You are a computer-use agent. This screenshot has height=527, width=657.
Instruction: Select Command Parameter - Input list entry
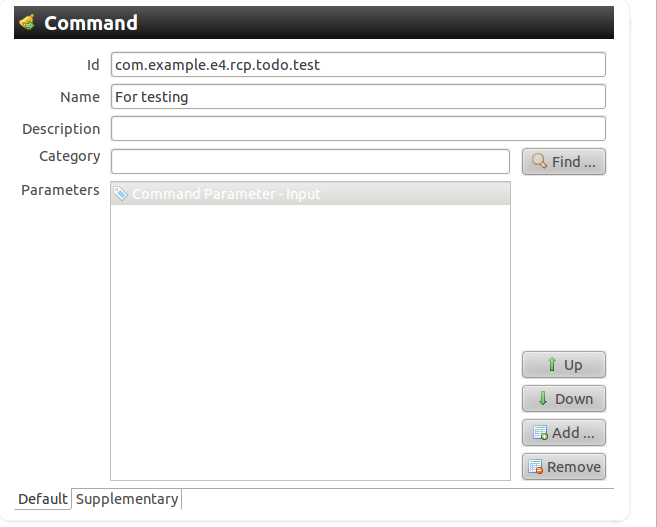(226, 194)
